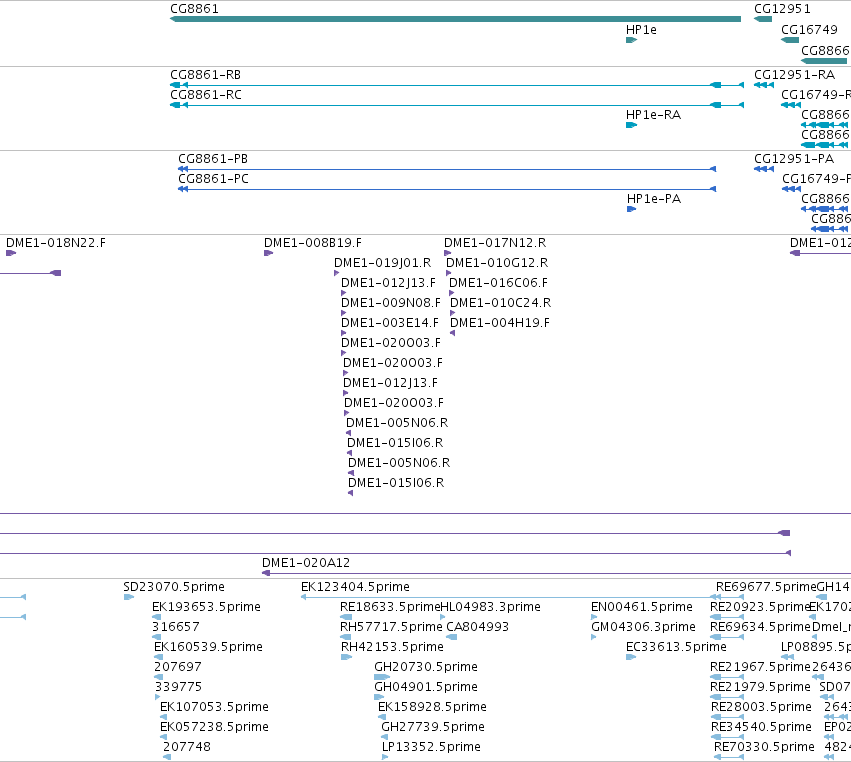Select the CG12951-PA protein feature
The image size is (851, 762).
tap(764, 169)
